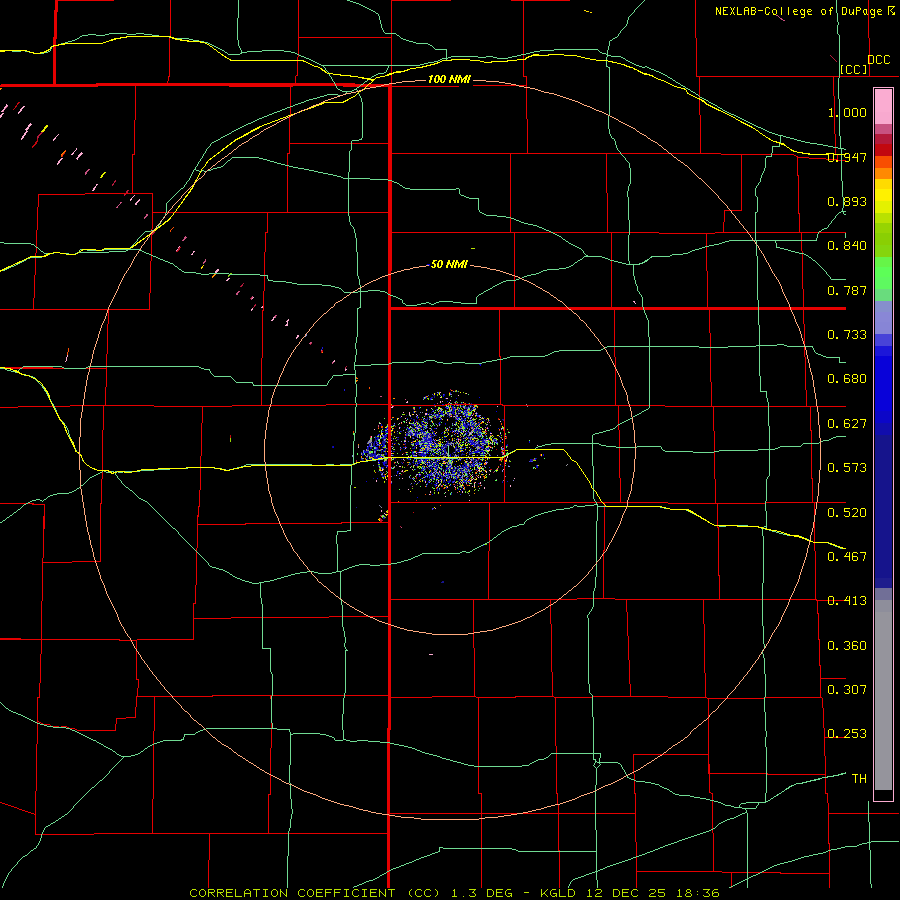Click the 18:36 timestamp in caption
Screen dimensions: 900x900
pos(696,893)
